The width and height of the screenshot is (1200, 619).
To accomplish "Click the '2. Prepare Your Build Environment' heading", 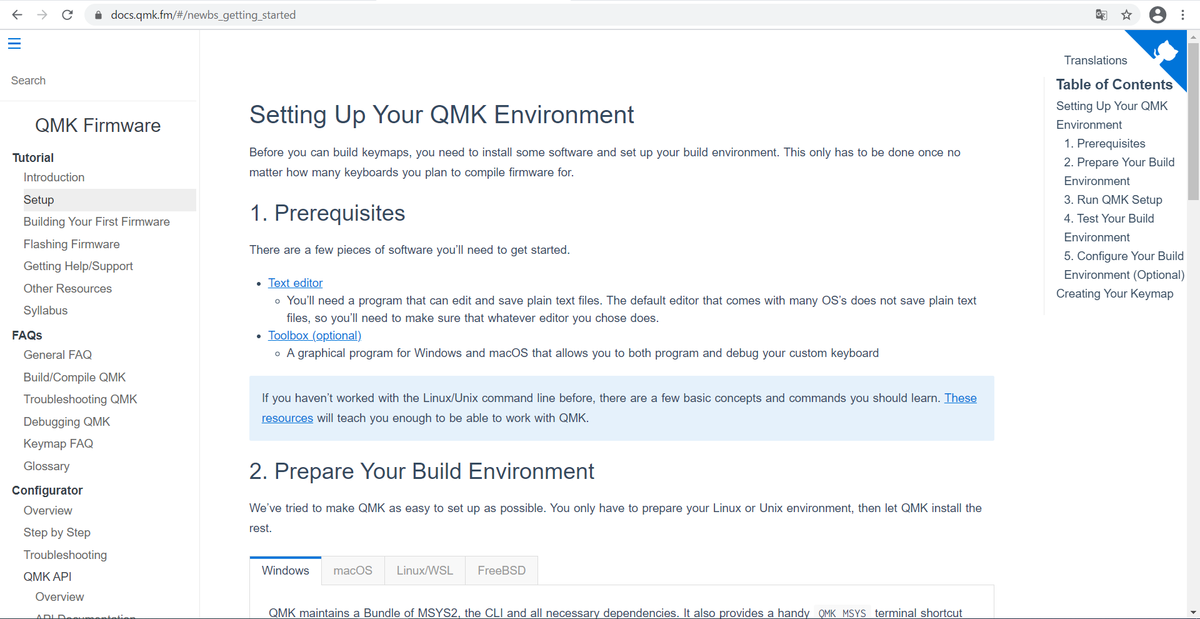I will click(422, 471).
